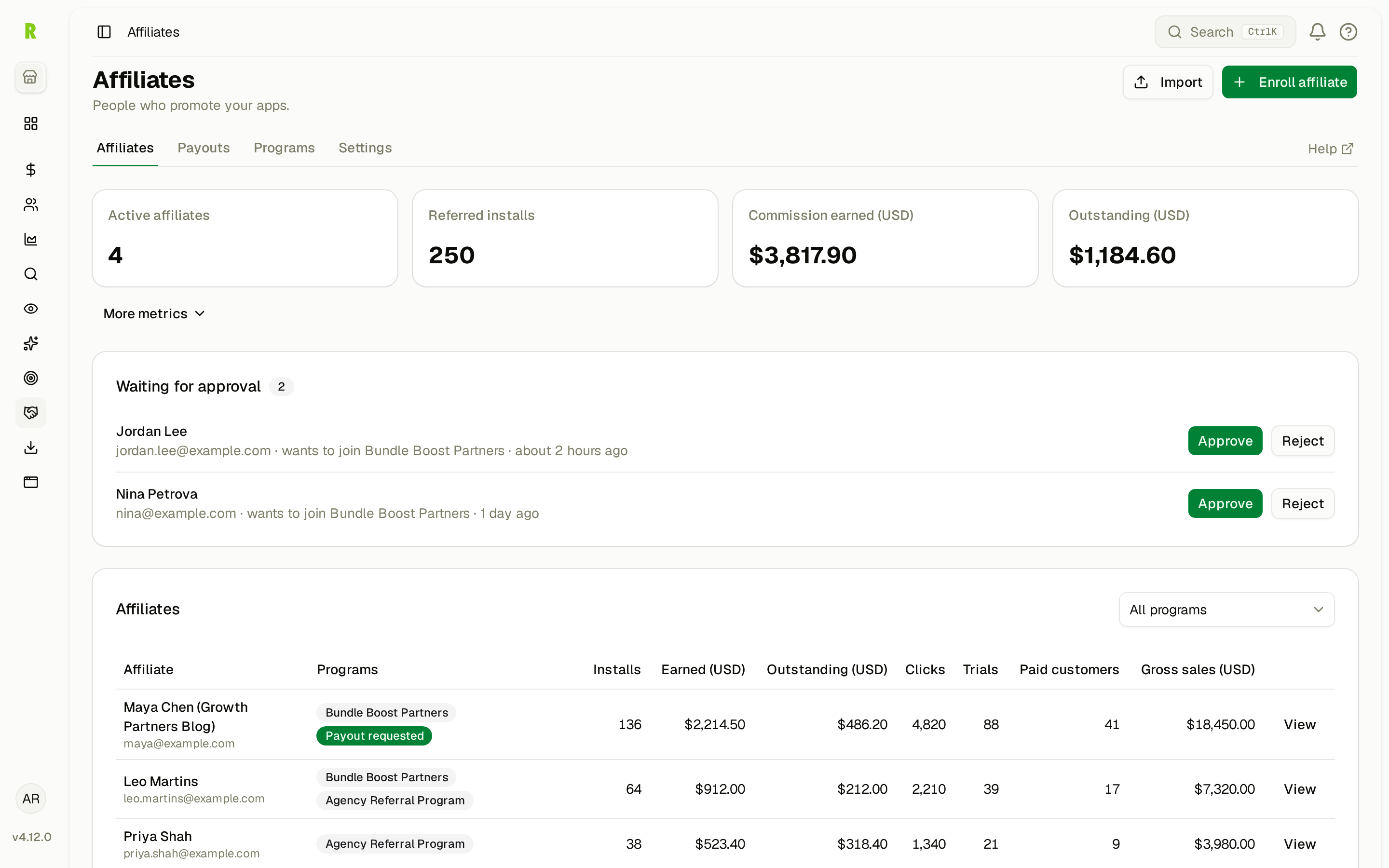Click the Waiting for approval count badge
Image resolution: width=1389 pixels, height=868 pixels.
coord(281,387)
